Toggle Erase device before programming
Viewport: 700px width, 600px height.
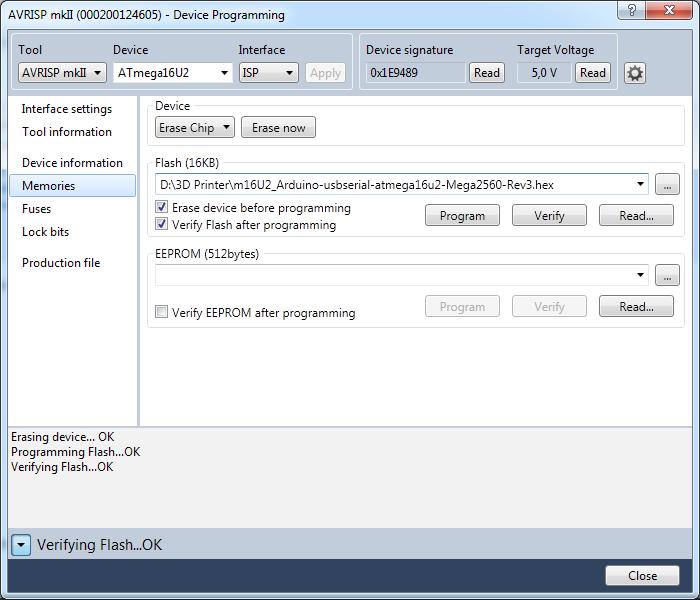[161, 207]
